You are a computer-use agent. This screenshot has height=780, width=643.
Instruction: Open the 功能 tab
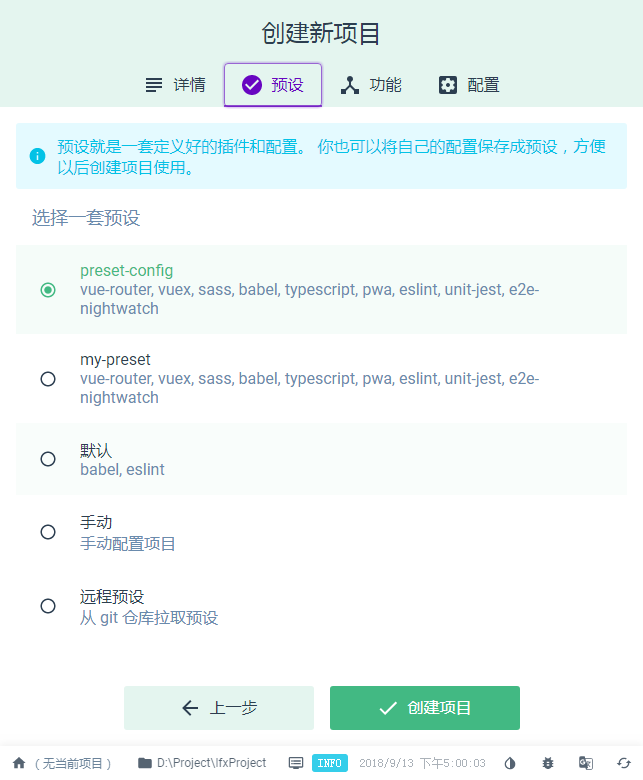371,85
